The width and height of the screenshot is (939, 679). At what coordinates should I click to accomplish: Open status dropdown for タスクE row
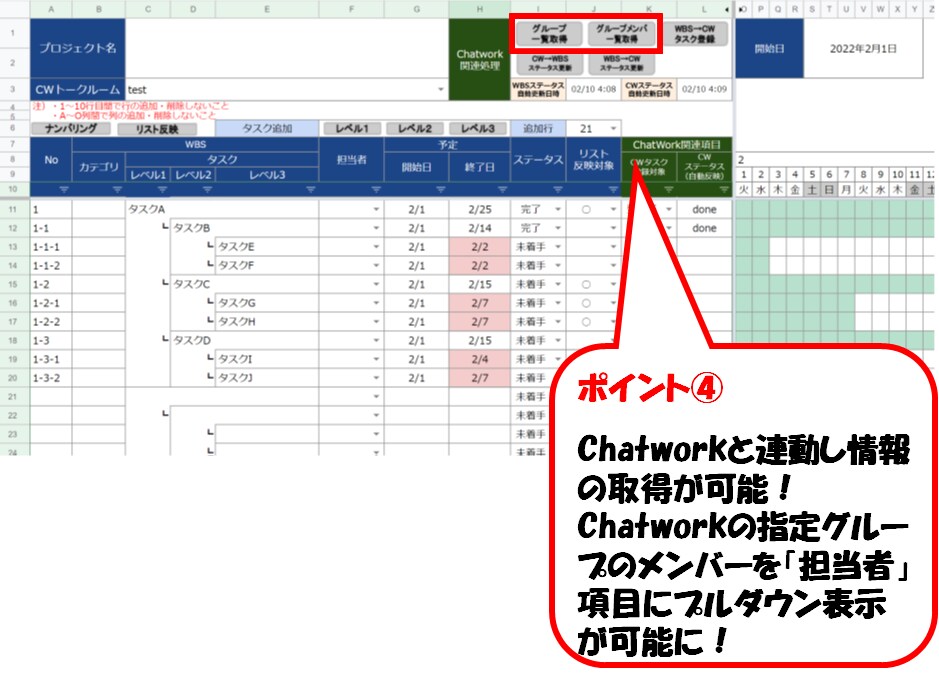tap(558, 247)
